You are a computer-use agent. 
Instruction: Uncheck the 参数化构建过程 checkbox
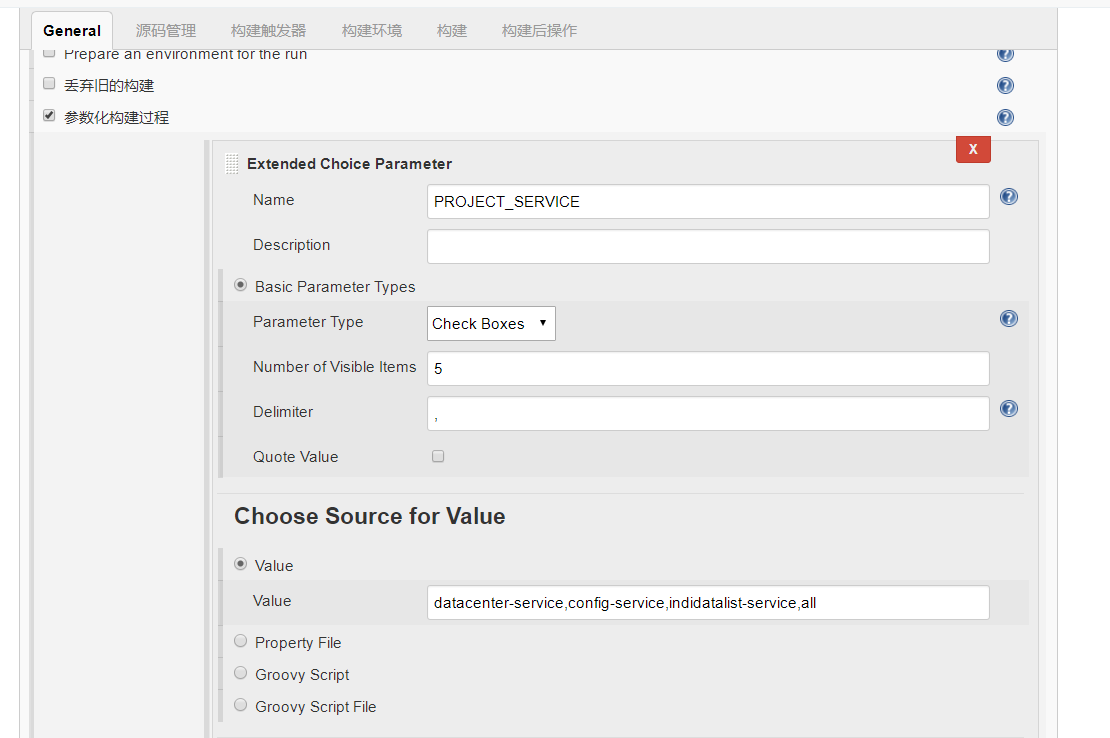pos(49,116)
